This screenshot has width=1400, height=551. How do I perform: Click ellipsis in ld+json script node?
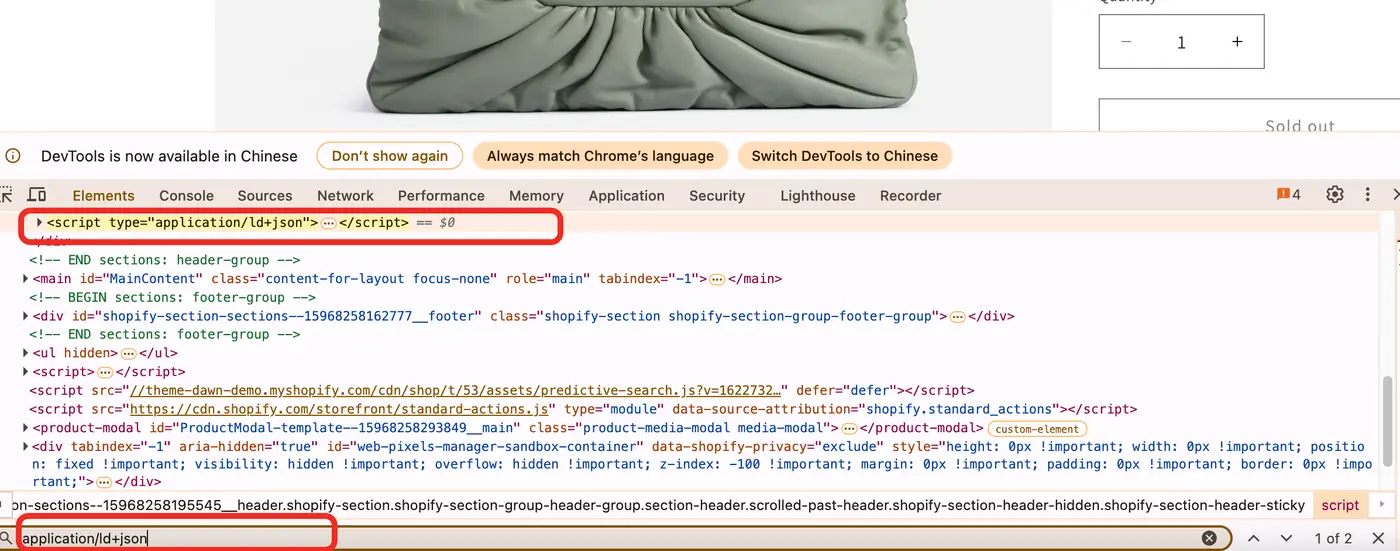pyautogui.click(x=329, y=223)
